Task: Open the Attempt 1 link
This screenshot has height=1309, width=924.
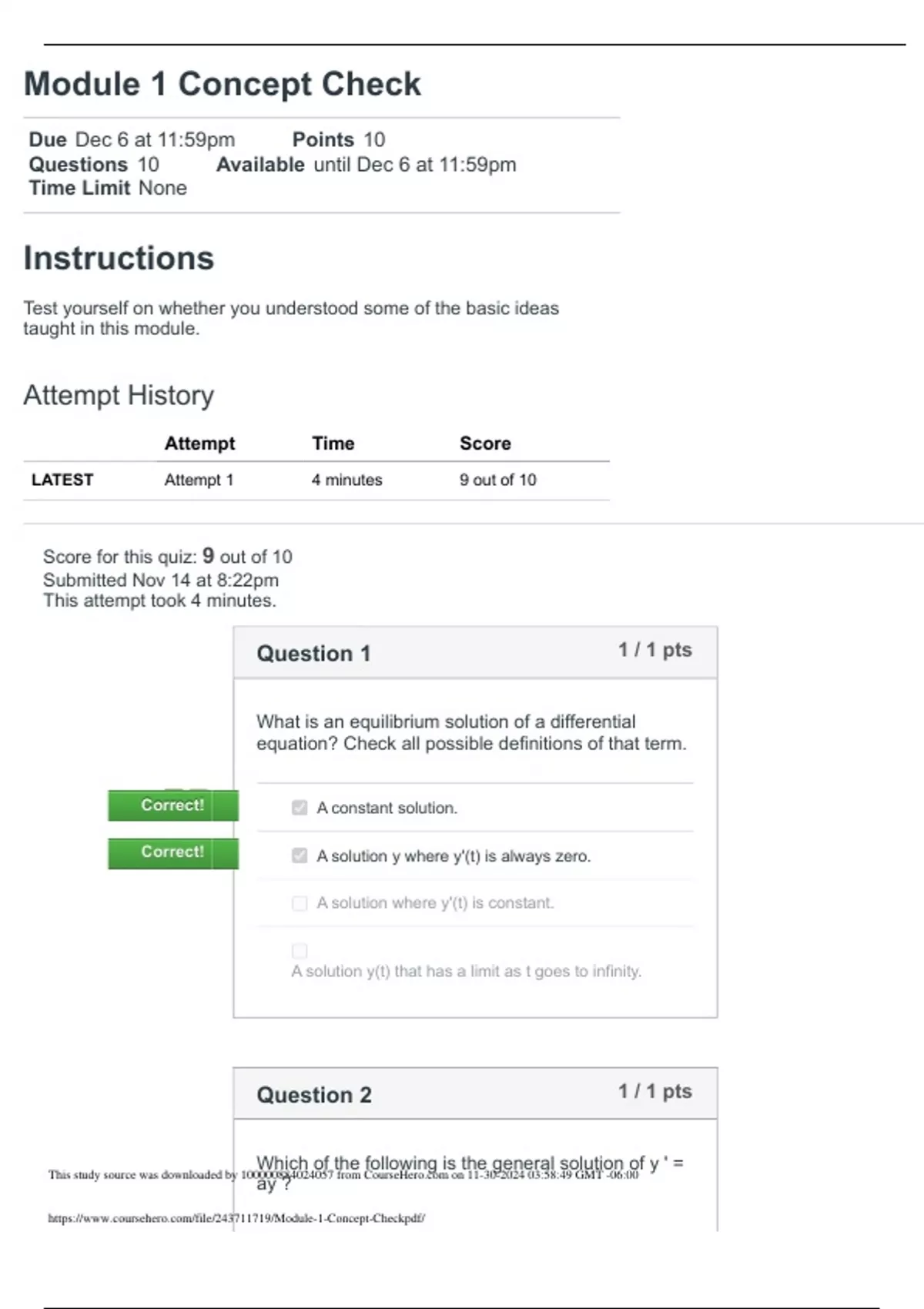Action: pyautogui.click(x=199, y=480)
